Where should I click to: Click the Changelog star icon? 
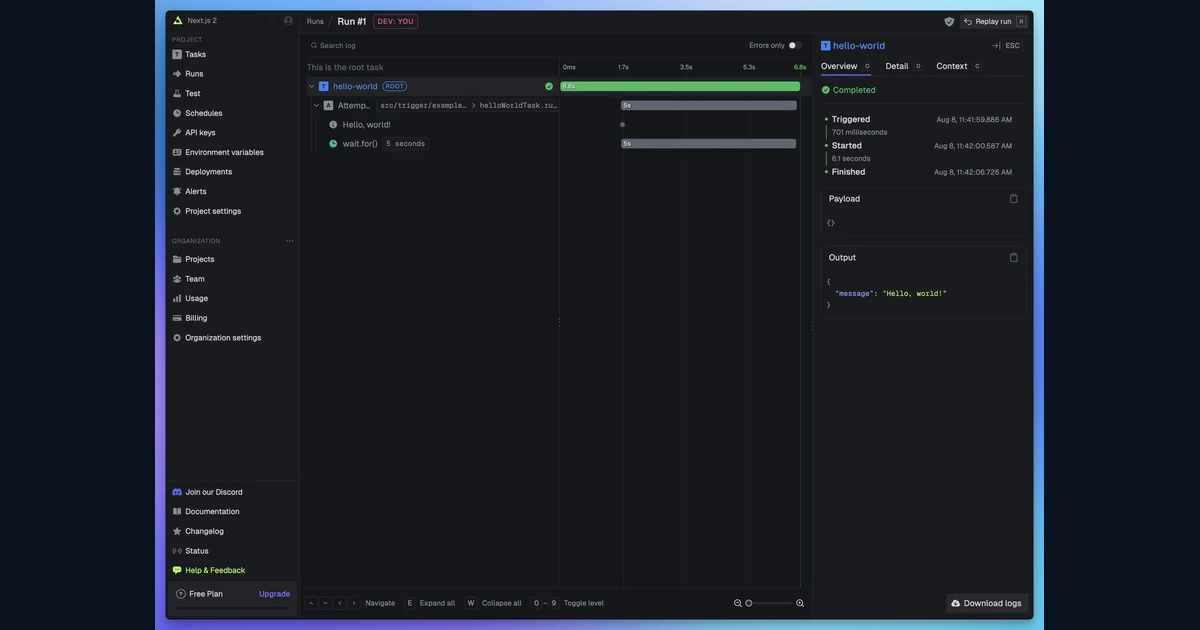tap(177, 531)
